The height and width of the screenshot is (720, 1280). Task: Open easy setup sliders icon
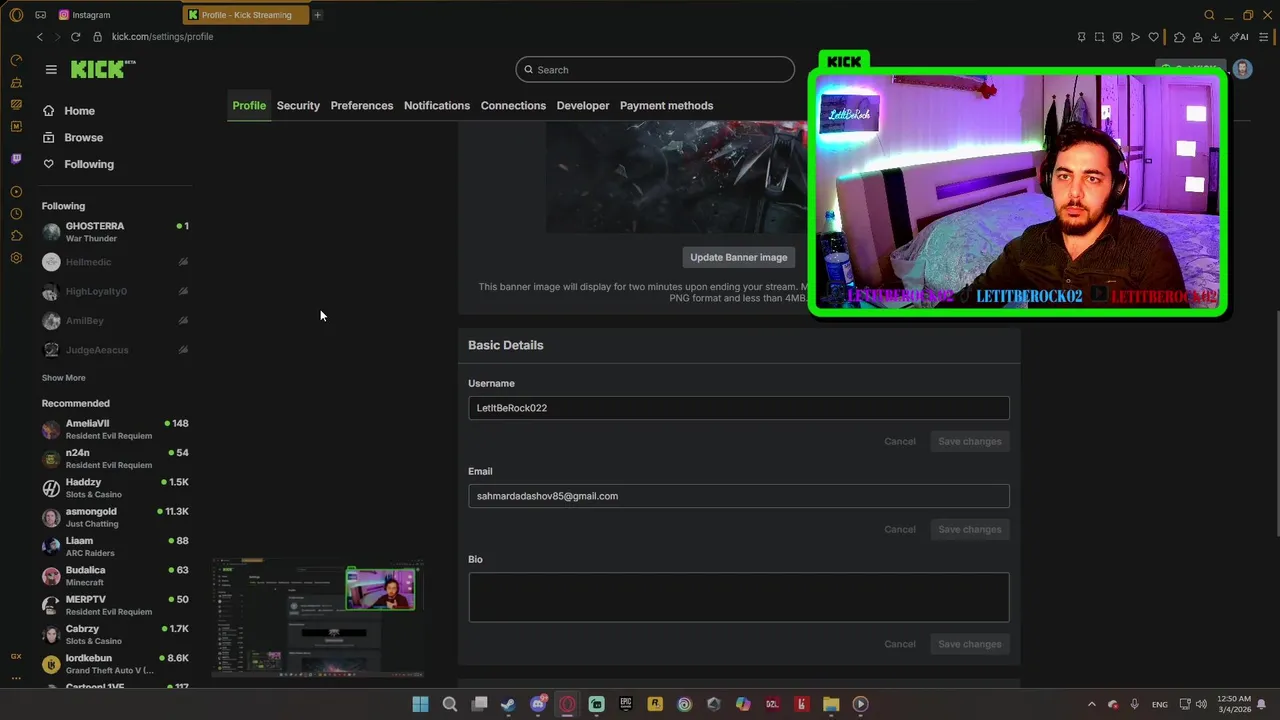[1263, 37]
